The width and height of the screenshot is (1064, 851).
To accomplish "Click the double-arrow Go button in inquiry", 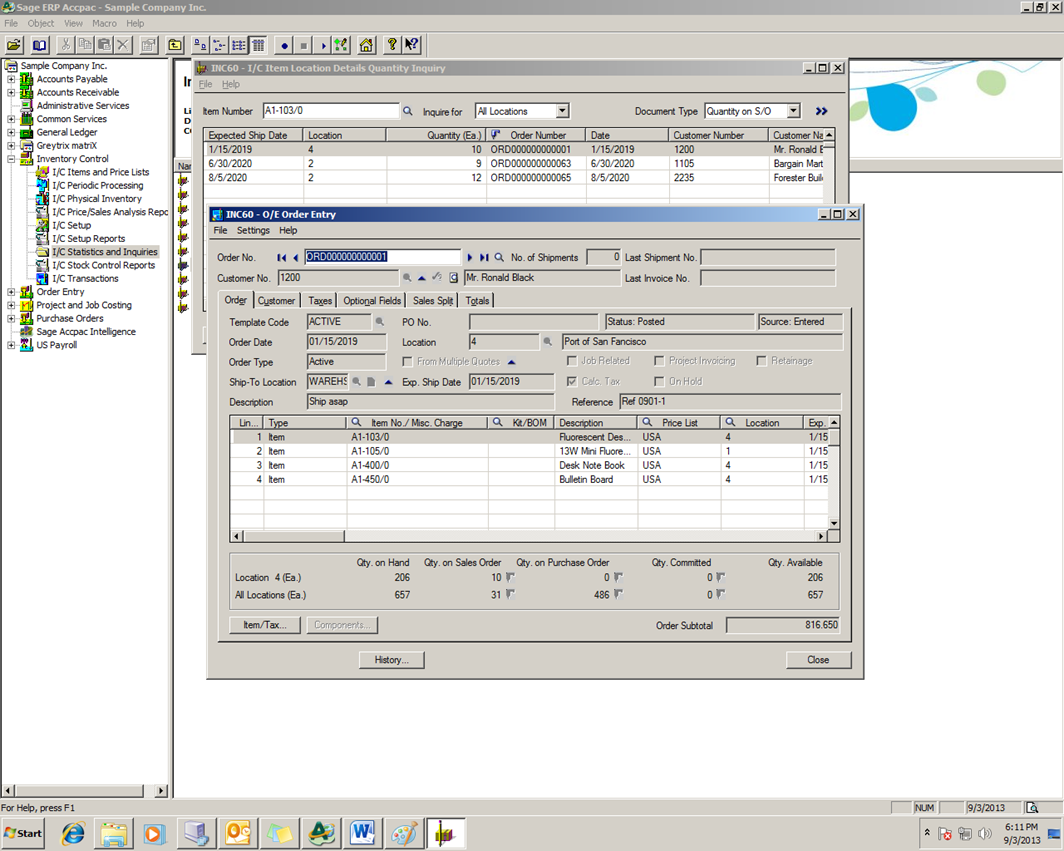I will tap(822, 111).
